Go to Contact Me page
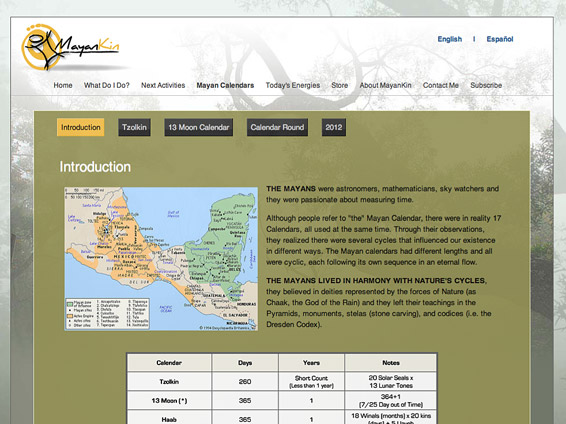Screen dimensions: 566x424 point(441,85)
